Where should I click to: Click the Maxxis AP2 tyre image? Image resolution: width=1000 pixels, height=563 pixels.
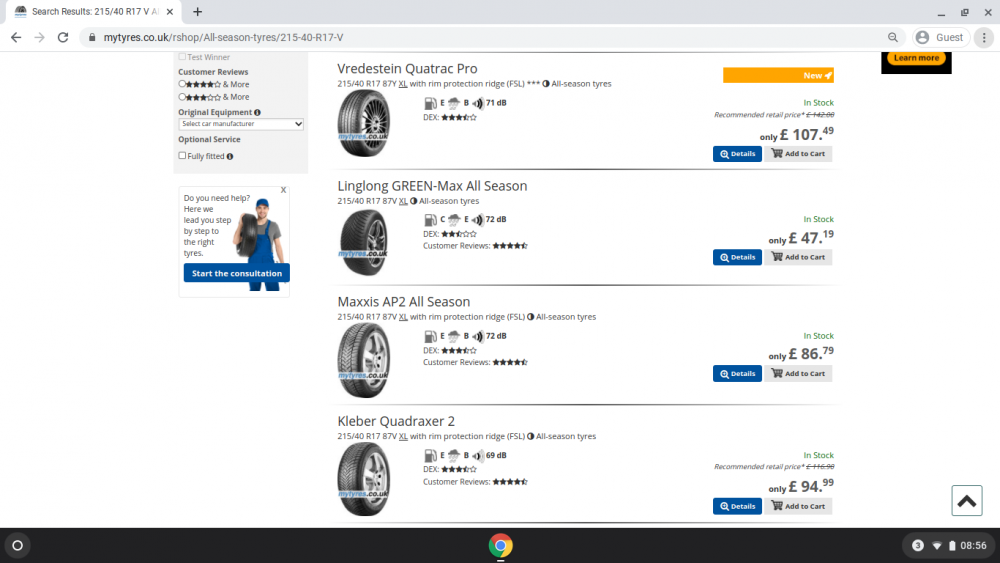(364, 360)
